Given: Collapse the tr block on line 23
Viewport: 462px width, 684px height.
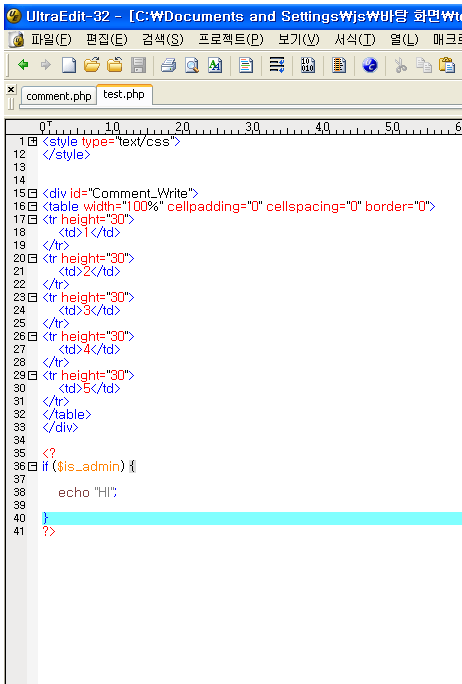Looking at the screenshot, I should 32,298.
